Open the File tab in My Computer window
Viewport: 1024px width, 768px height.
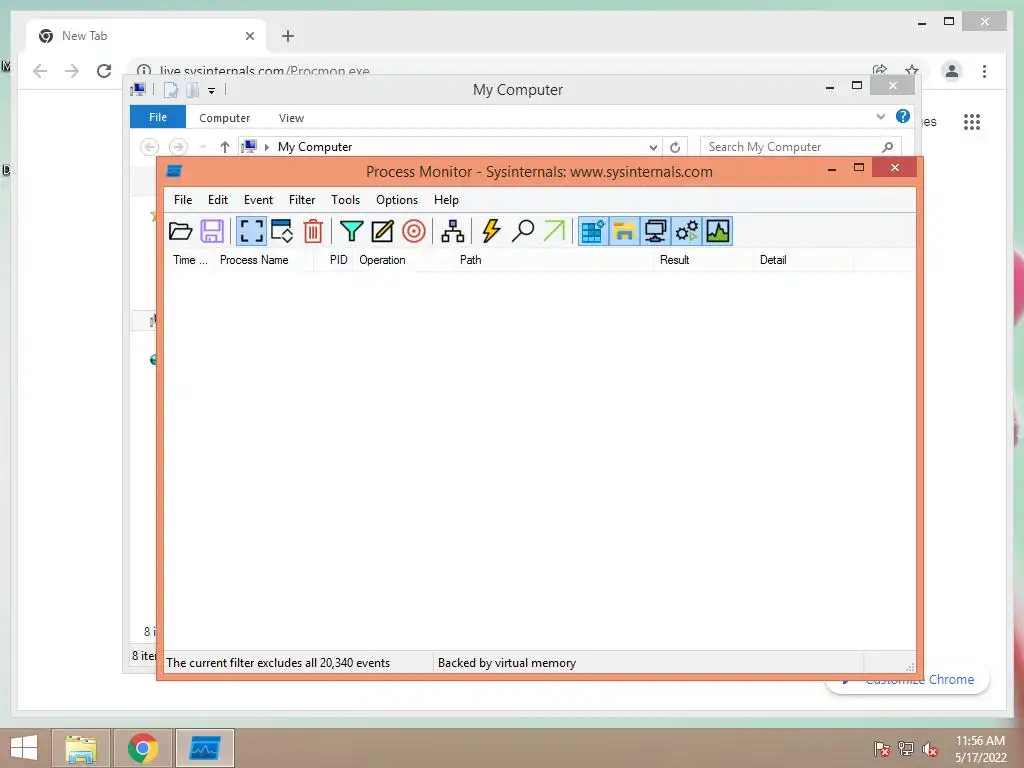point(158,118)
